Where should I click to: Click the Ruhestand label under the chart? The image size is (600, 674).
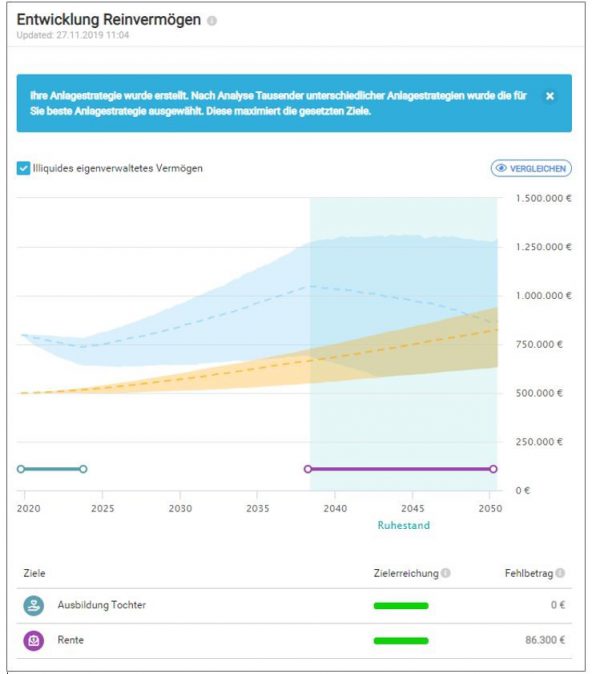tap(403, 524)
